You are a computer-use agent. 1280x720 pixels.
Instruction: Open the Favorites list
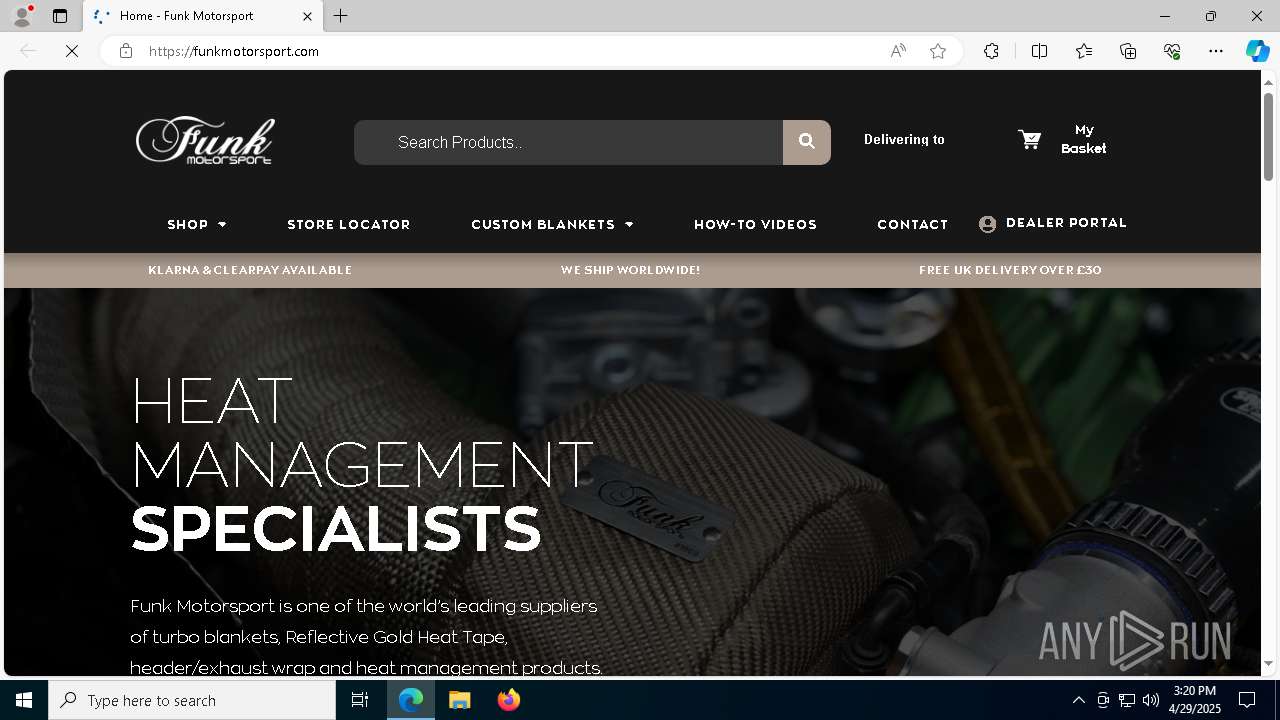point(1084,51)
